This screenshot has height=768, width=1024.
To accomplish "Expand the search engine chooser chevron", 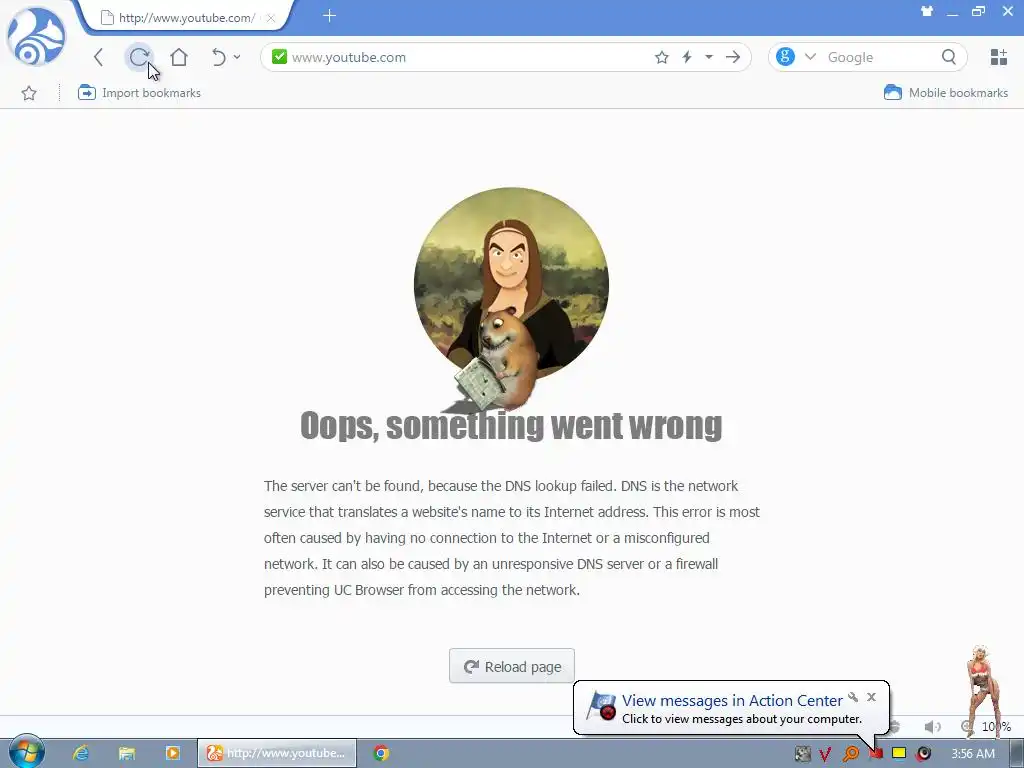I will click(810, 57).
